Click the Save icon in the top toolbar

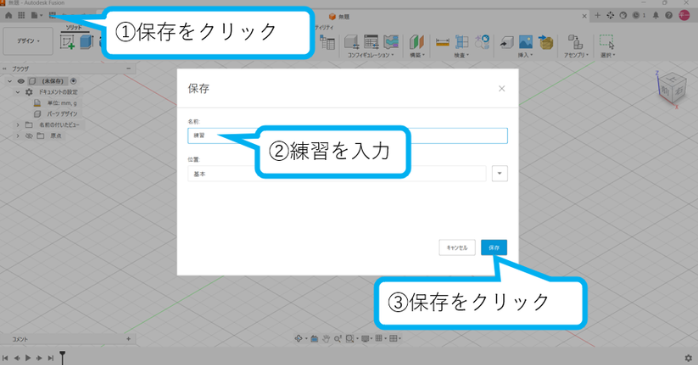click(x=53, y=16)
